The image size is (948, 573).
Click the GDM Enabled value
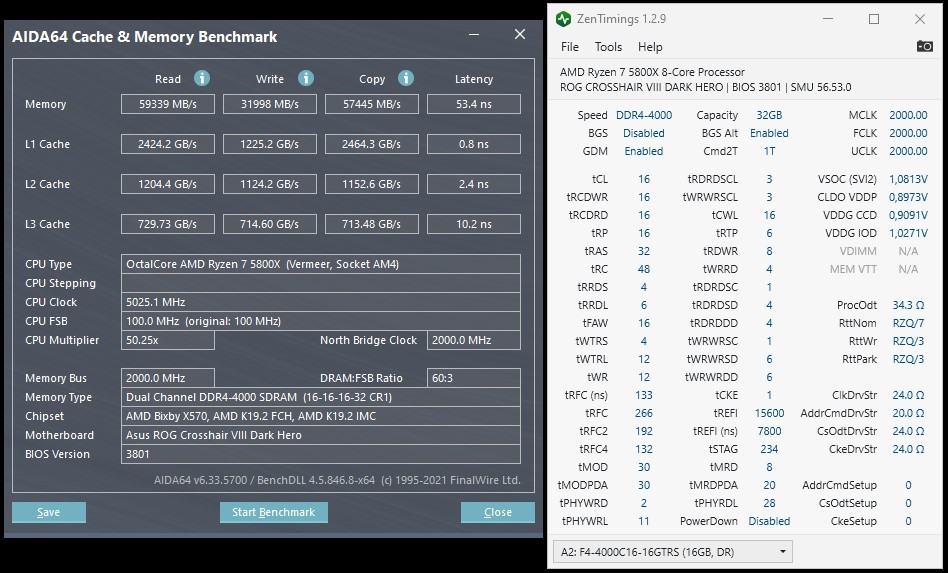pyautogui.click(x=644, y=151)
